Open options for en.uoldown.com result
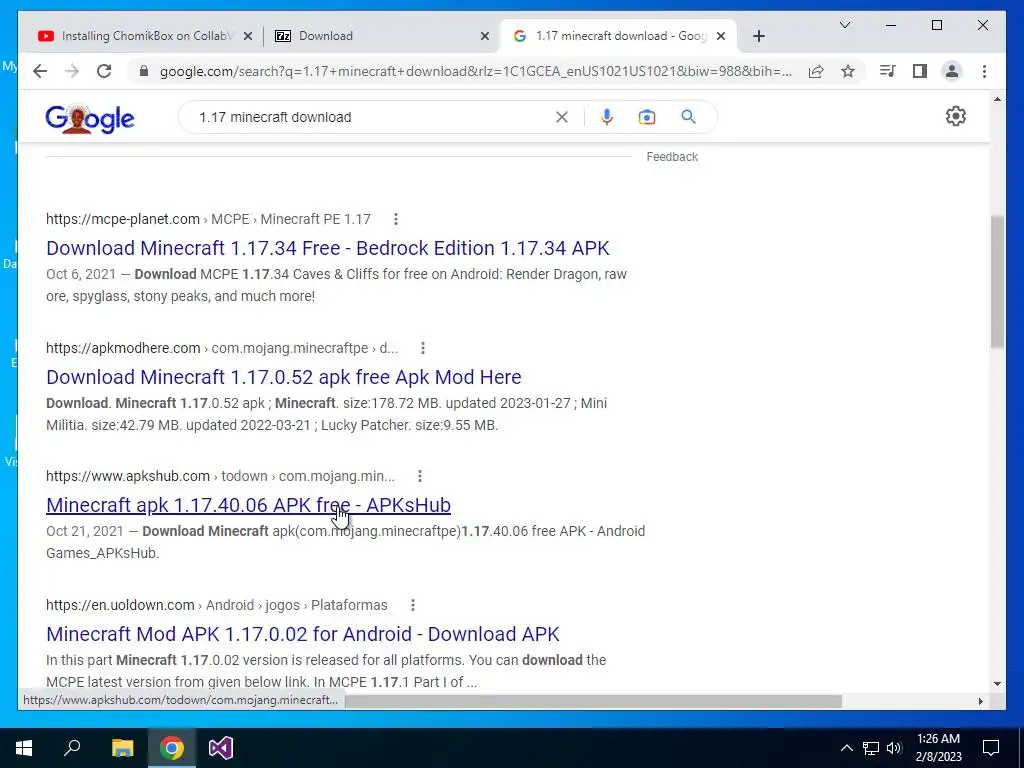 [413, 605]
